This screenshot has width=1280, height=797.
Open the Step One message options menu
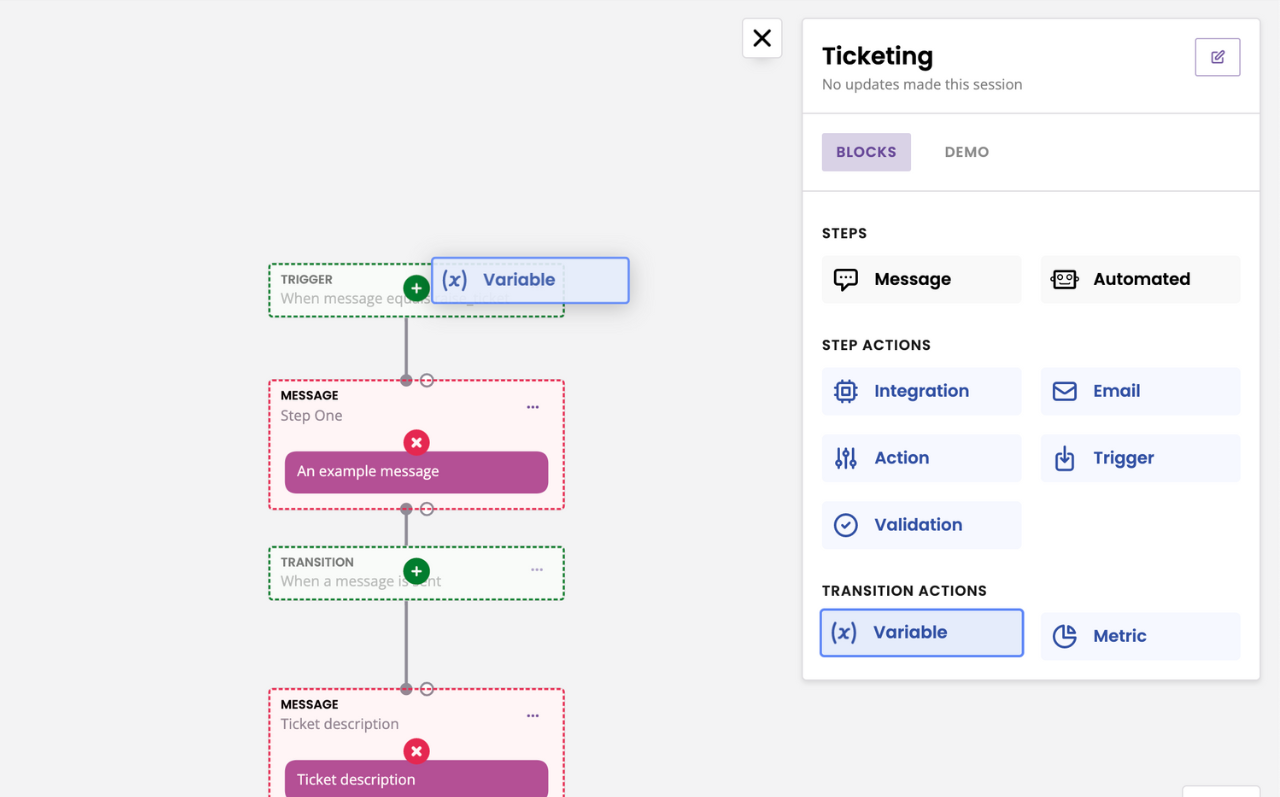[533, 407]
